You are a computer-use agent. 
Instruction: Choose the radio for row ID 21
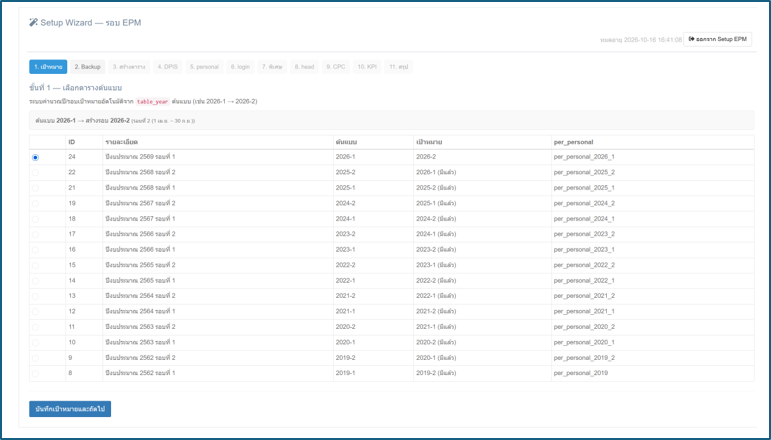click(35, 188)
